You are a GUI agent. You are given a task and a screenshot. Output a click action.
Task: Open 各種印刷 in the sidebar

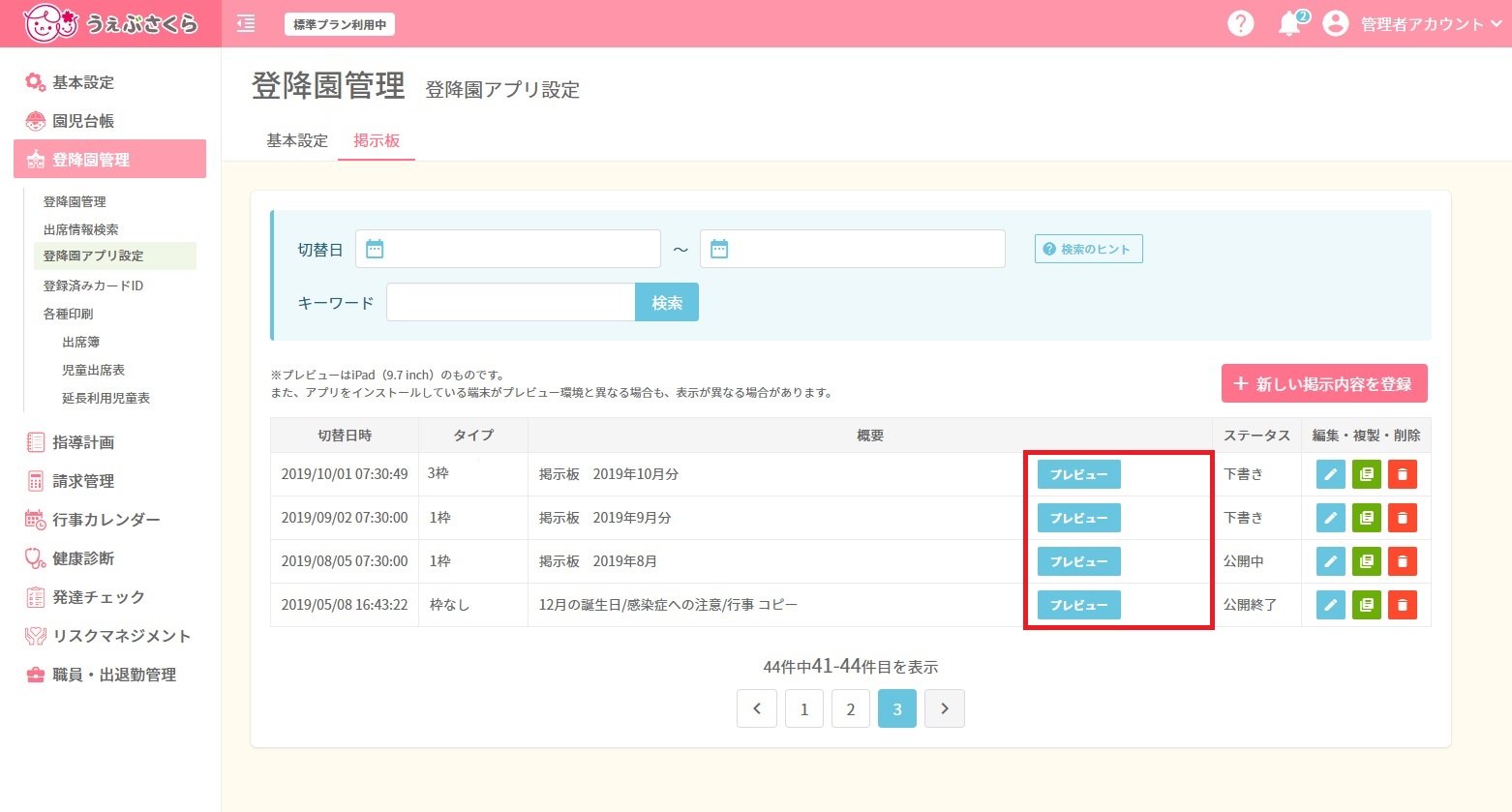68,314
